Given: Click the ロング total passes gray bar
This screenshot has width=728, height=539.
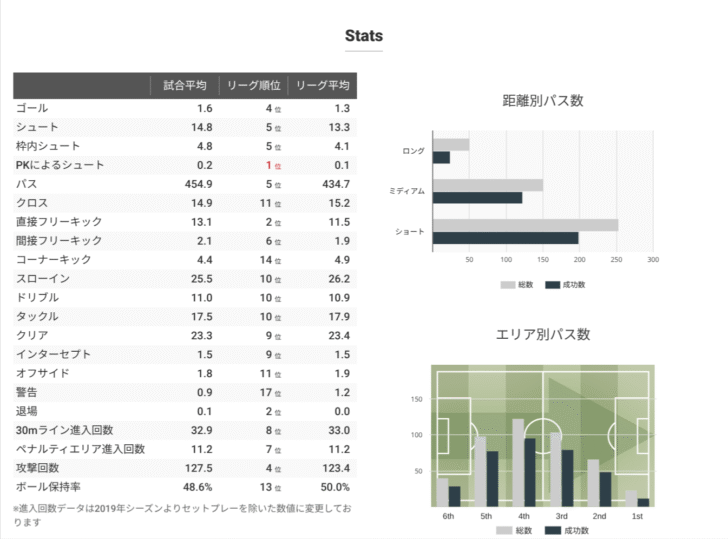Looking at the screenshot, I should [451, 144].
